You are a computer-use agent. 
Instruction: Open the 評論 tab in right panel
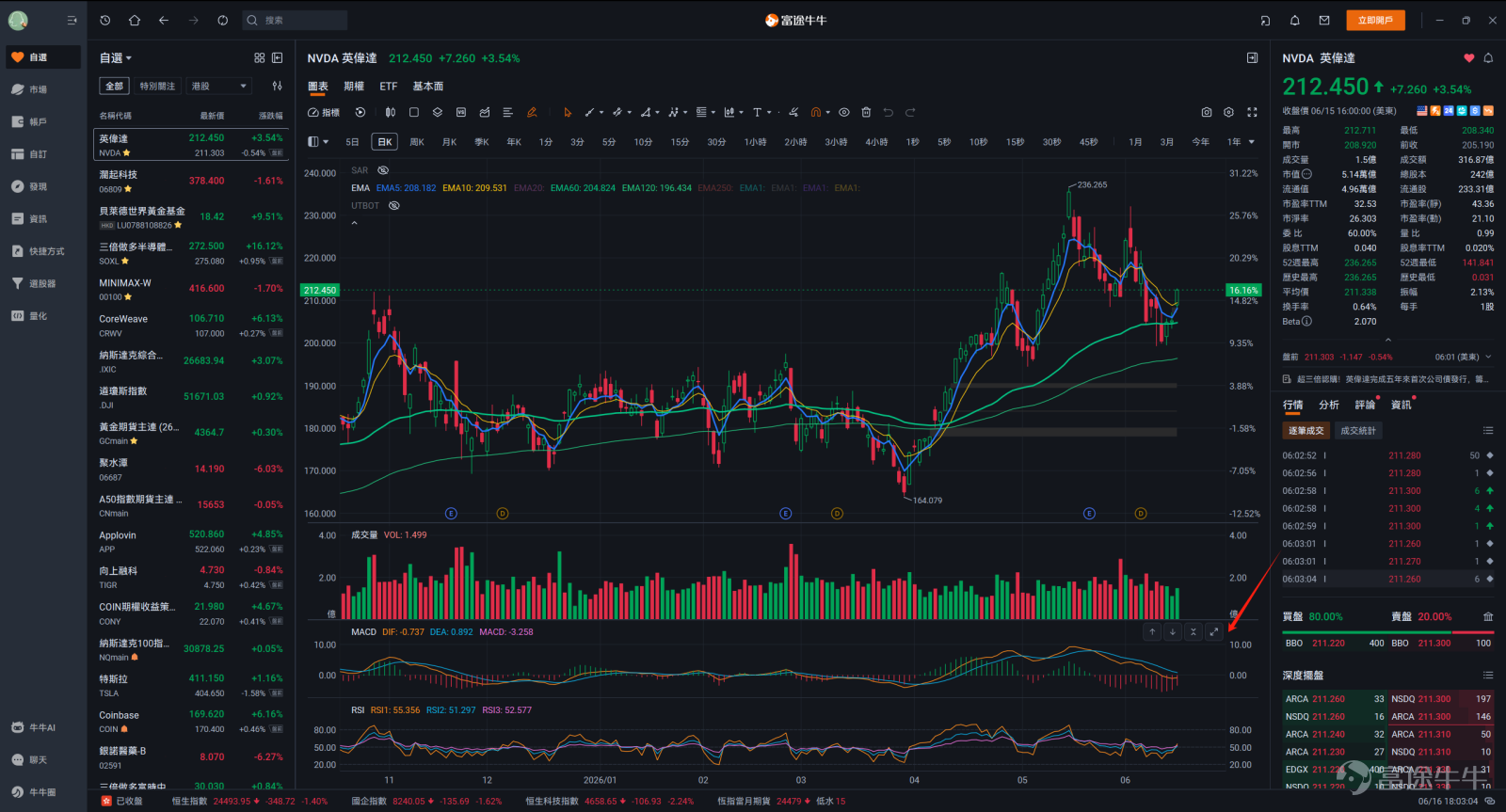1365,405
